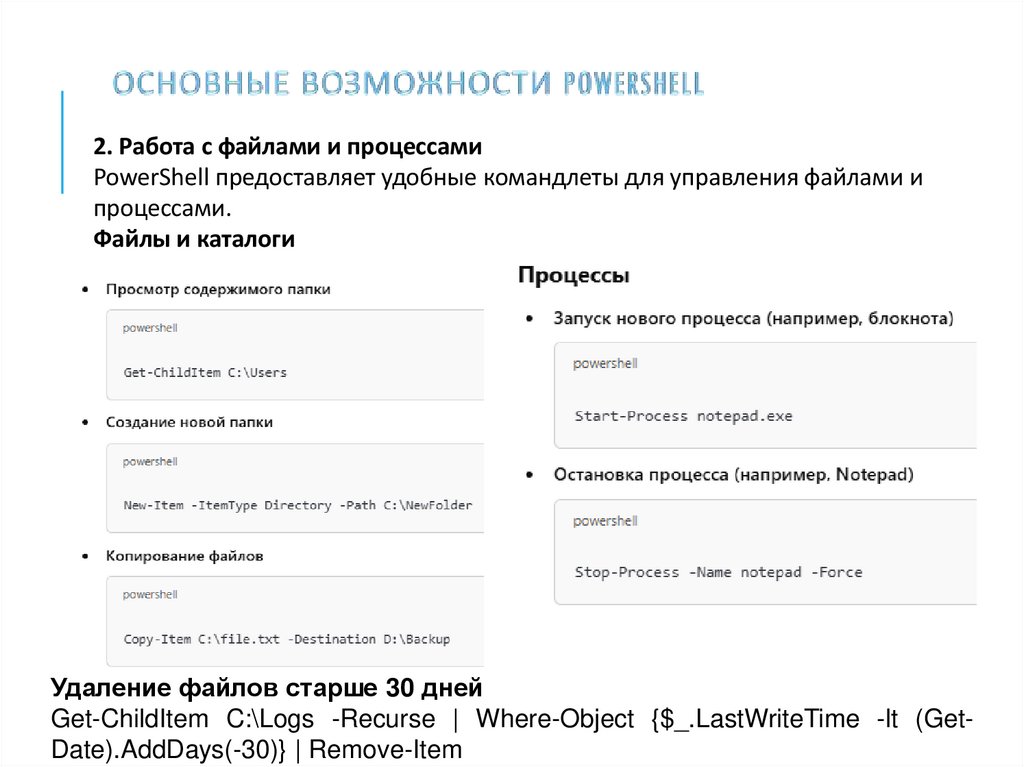Click the code 'New-Item -ItemType Directory -Path C:\NewFolder'

coord(298,505)
